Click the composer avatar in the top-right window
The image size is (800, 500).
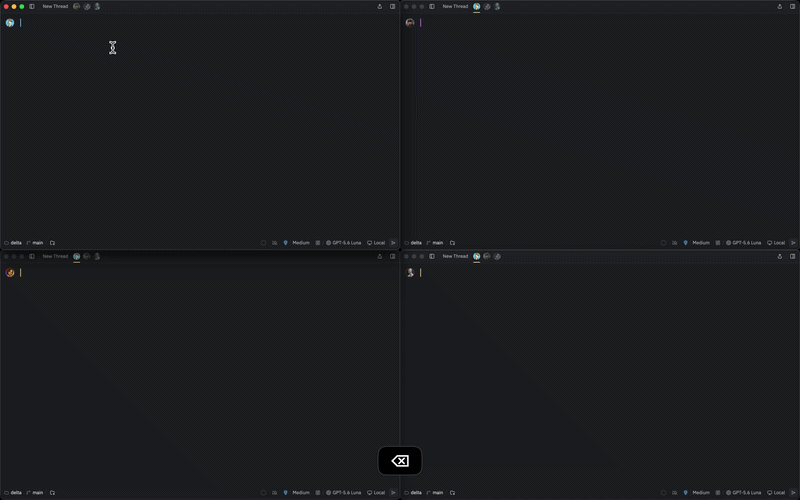(410, 22)
